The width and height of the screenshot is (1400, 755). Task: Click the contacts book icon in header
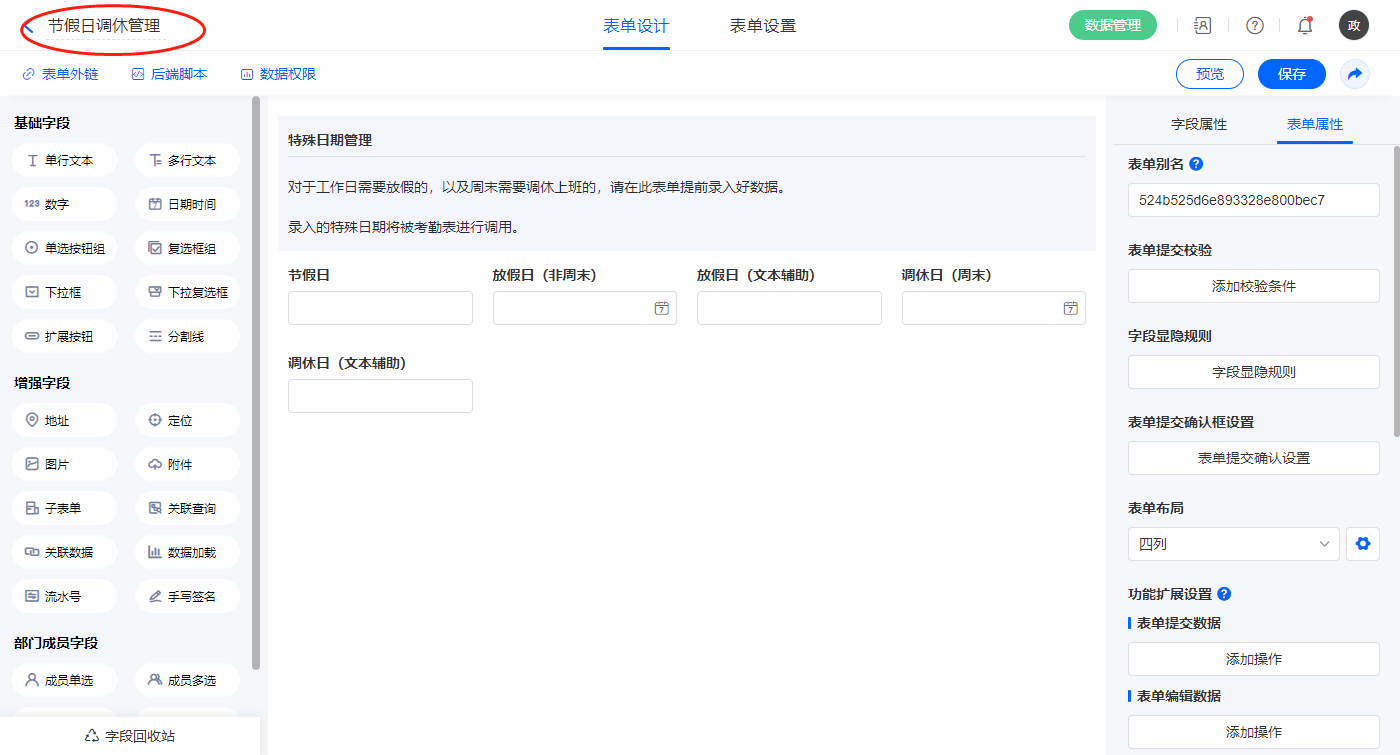pos(1203,26)
